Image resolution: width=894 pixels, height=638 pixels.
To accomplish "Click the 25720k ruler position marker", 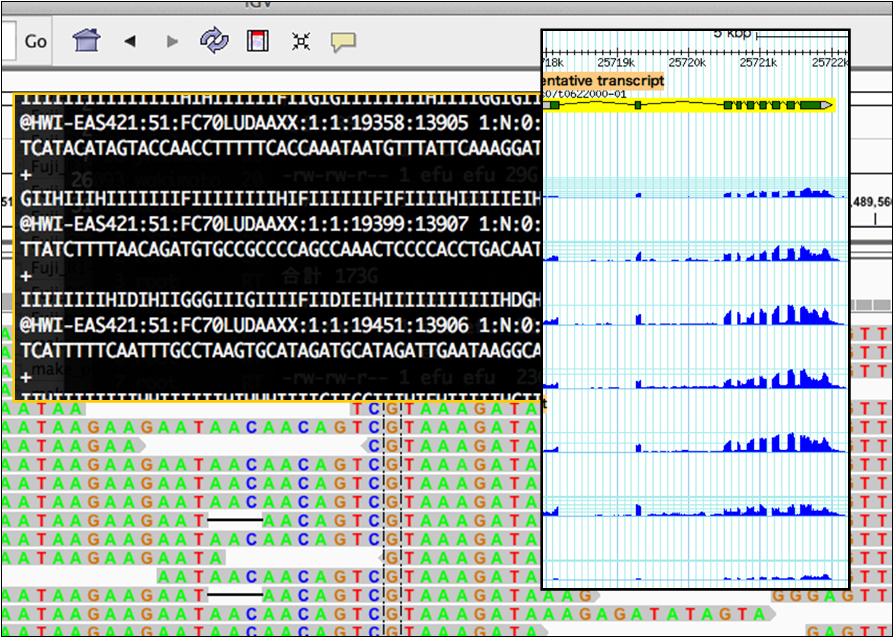I will coord(688,62).
